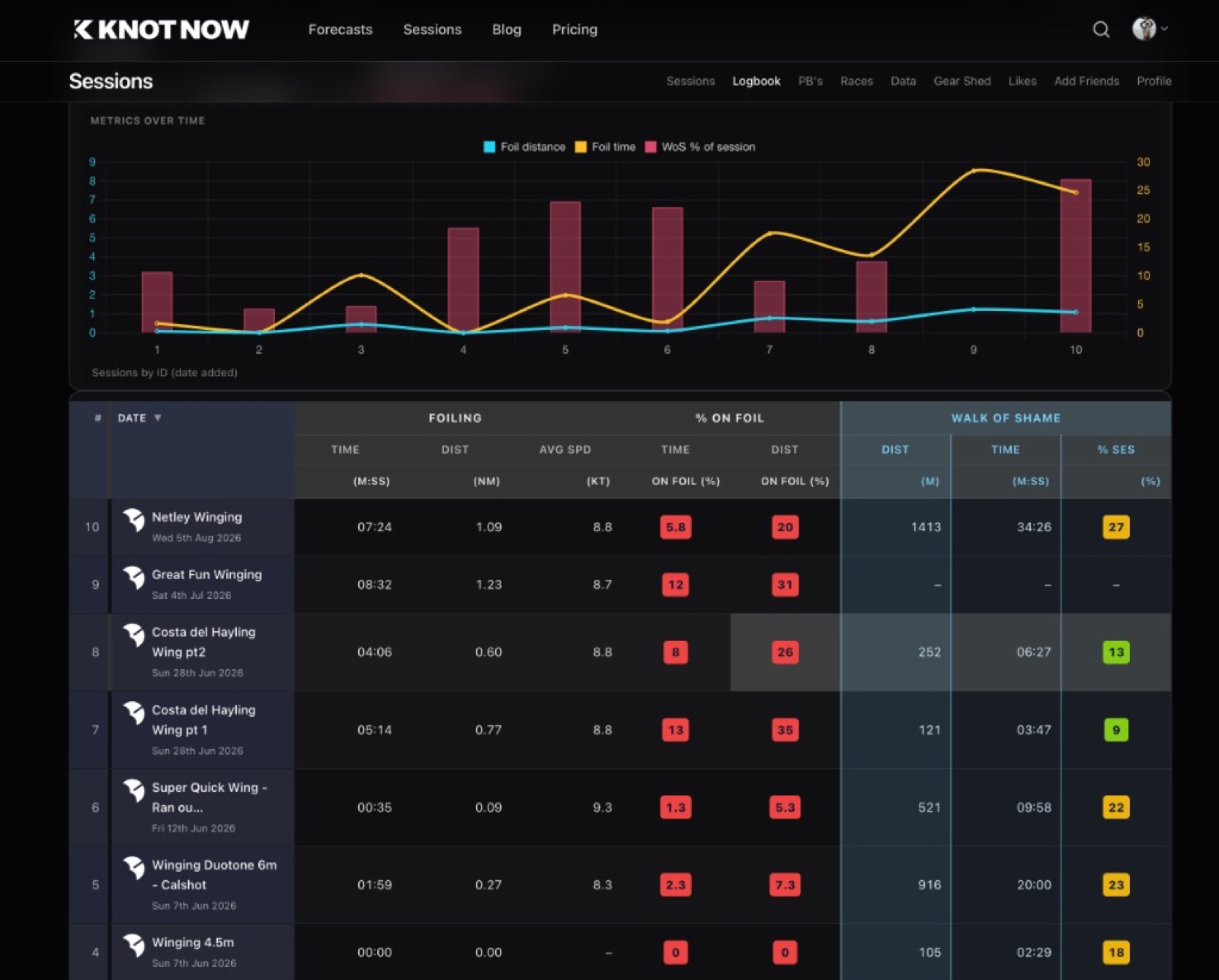Switch to Sessions sub-tab
1219x980 pixels.
(x=690, y=81)
